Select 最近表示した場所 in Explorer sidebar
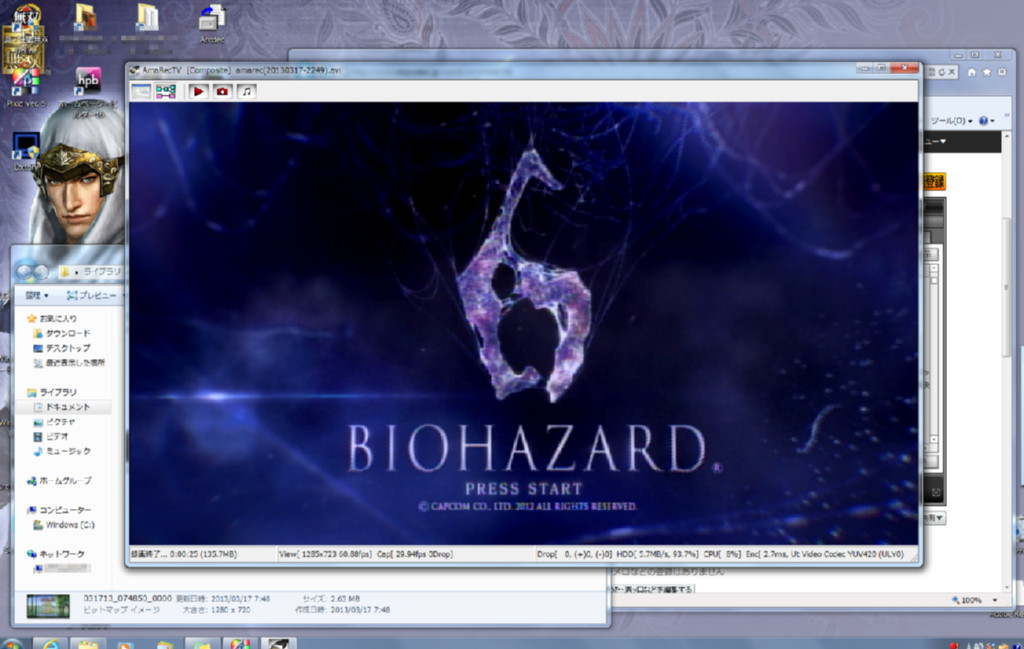The height and width of the screenshot is (649, 1024). click(69, 363)
